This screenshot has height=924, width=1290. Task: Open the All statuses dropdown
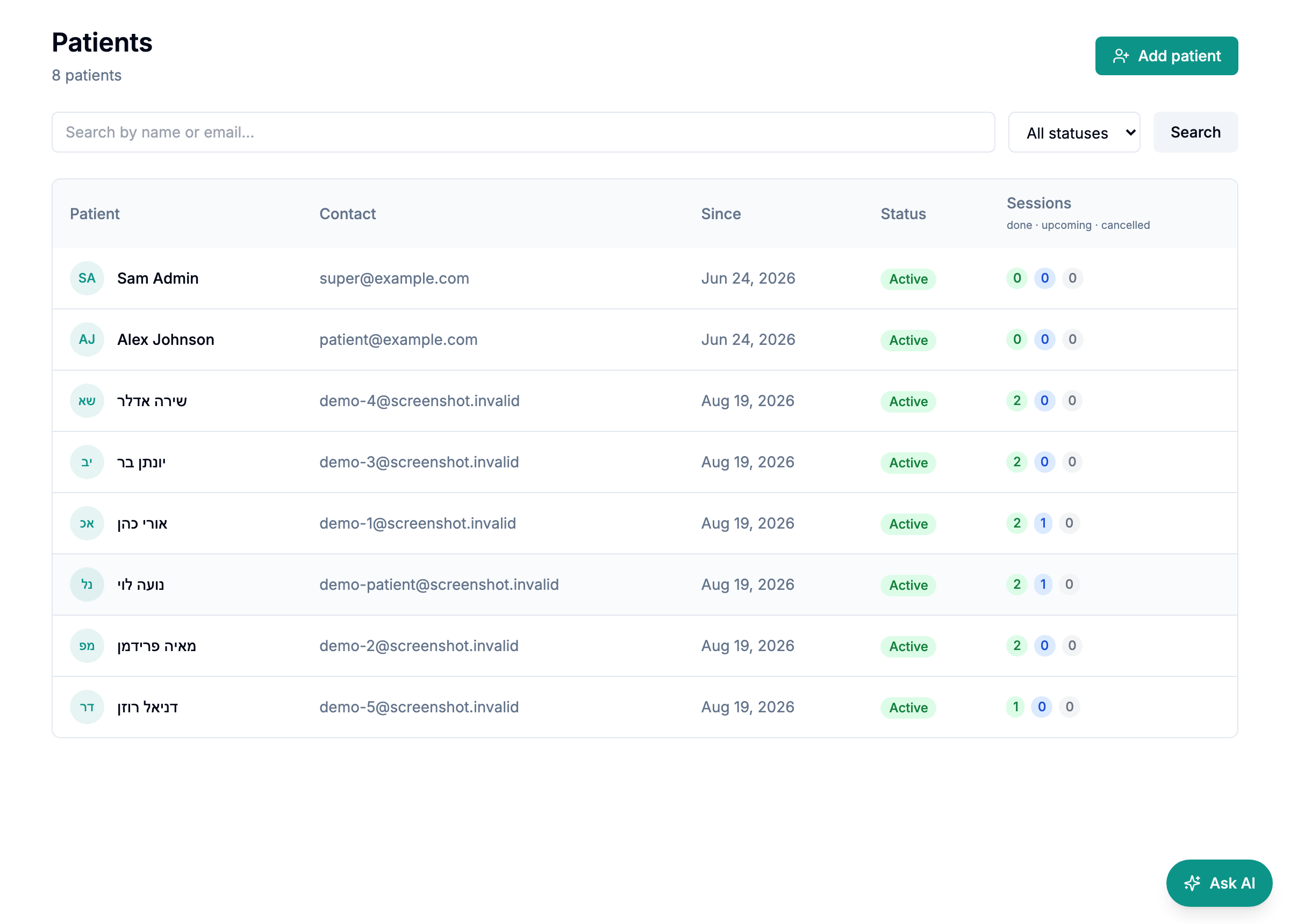pyautogui.click(x=1074, y=133)
